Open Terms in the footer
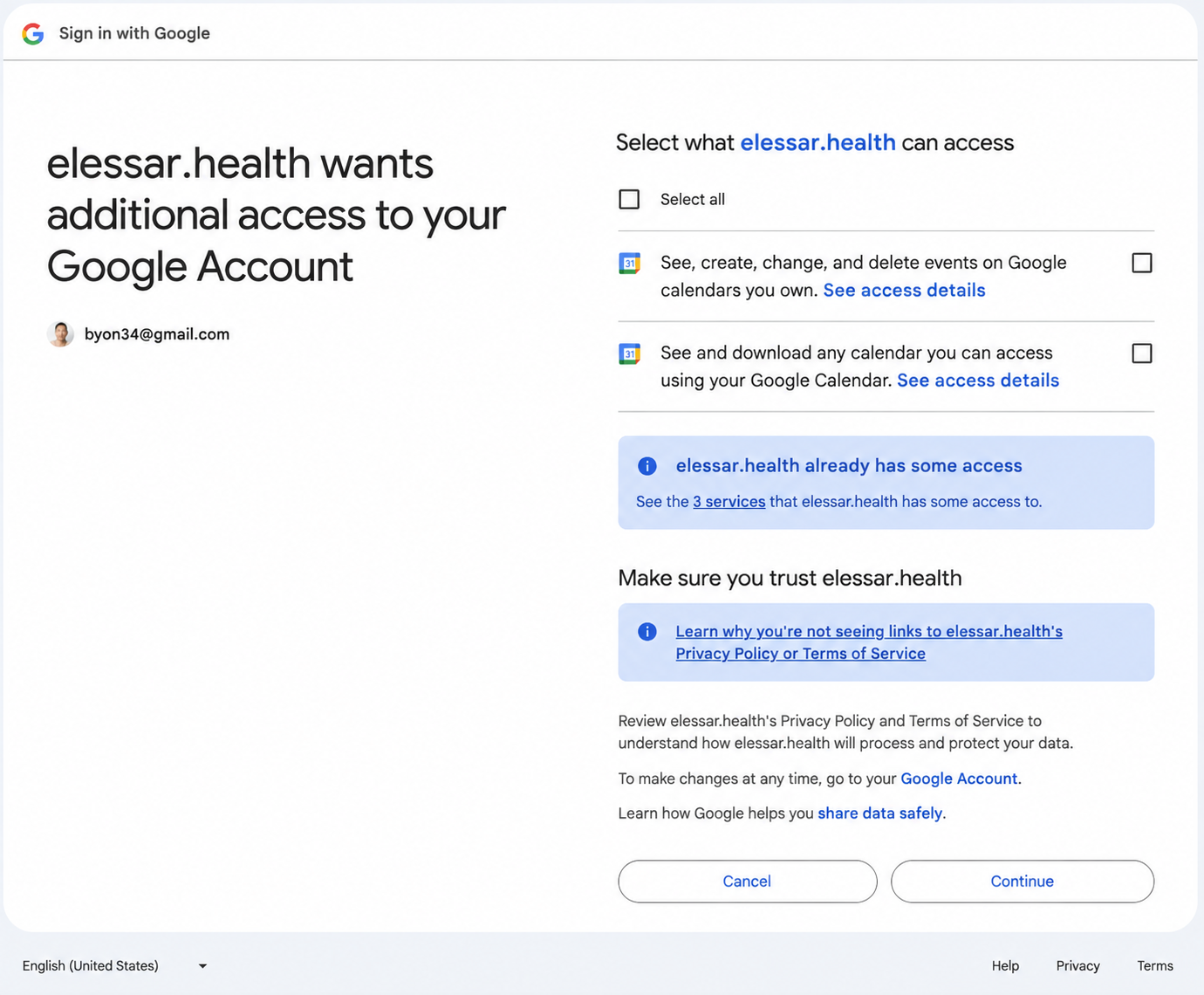This screenshot has height=995, width=1204. (x=1155, y=965)
